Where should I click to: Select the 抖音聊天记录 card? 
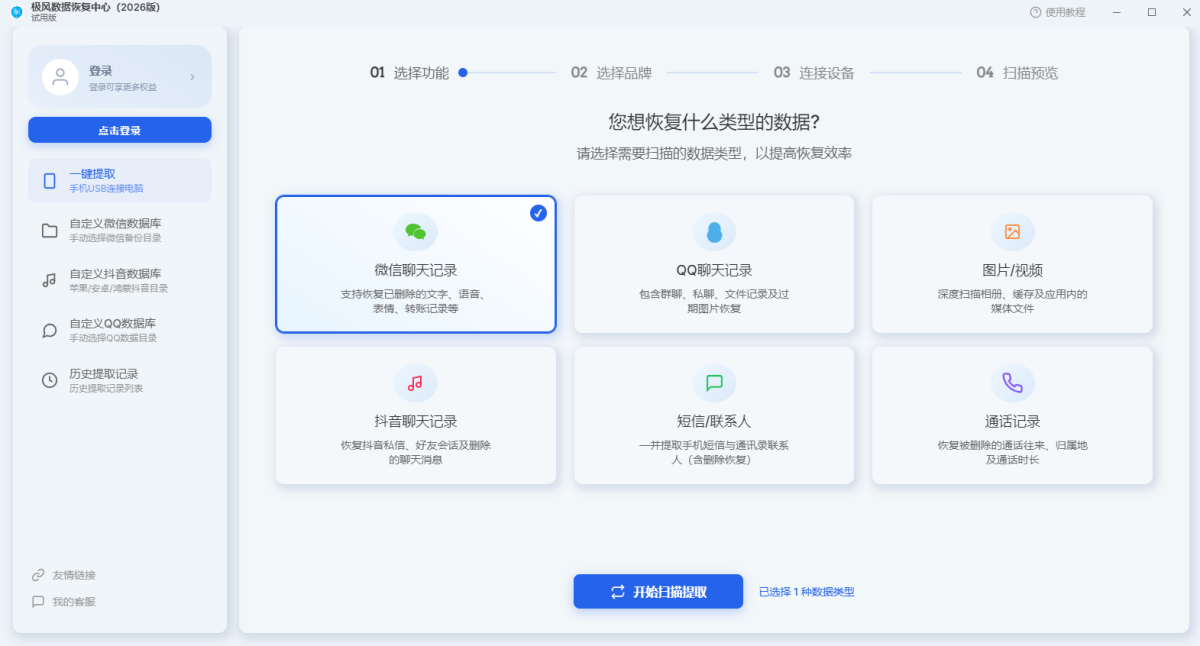tap(415, 415)
